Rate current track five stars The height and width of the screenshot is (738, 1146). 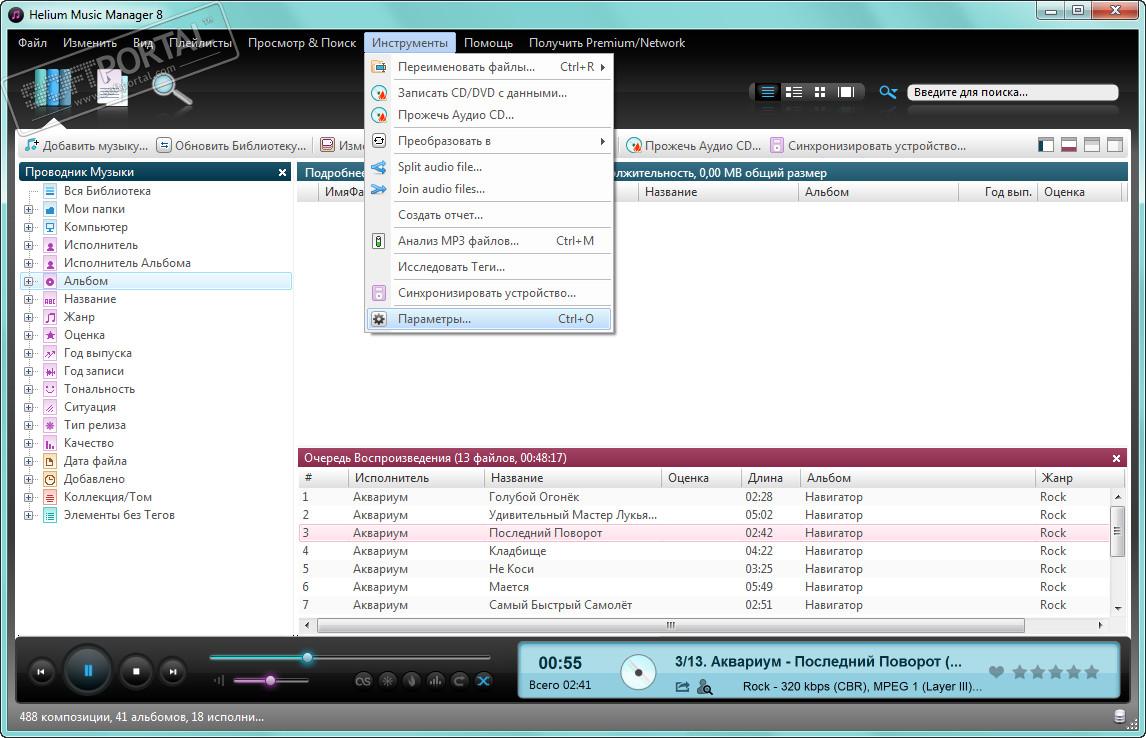[x=1091, y=672]
